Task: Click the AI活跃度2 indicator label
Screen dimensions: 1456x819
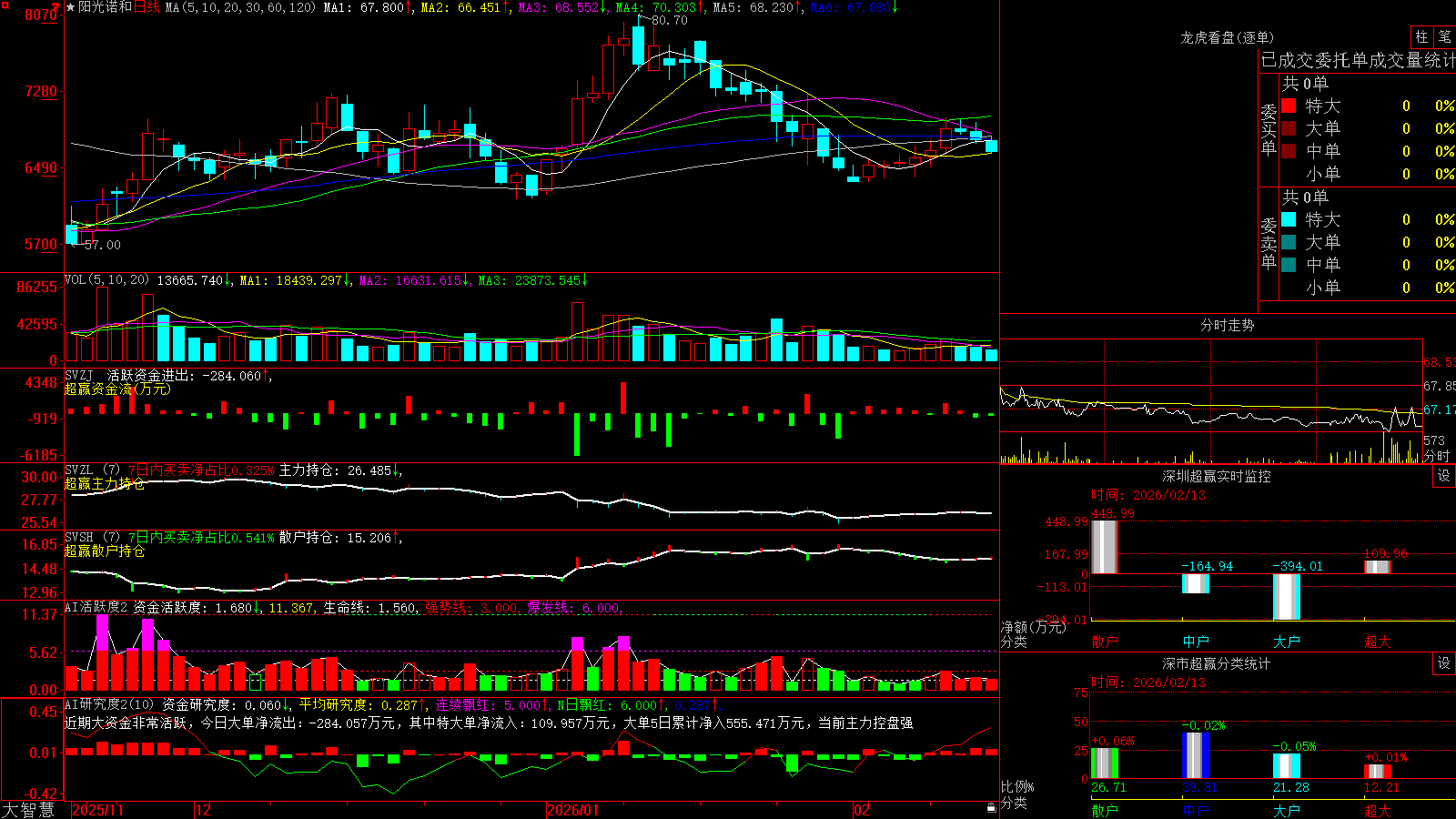Action: click(x=96, y=607)
